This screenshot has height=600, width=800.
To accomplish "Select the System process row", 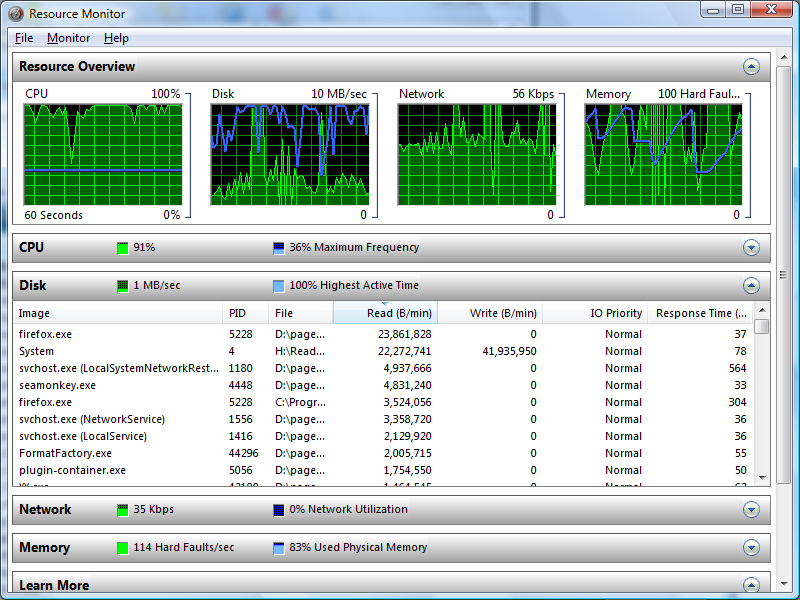I will 383,351.
